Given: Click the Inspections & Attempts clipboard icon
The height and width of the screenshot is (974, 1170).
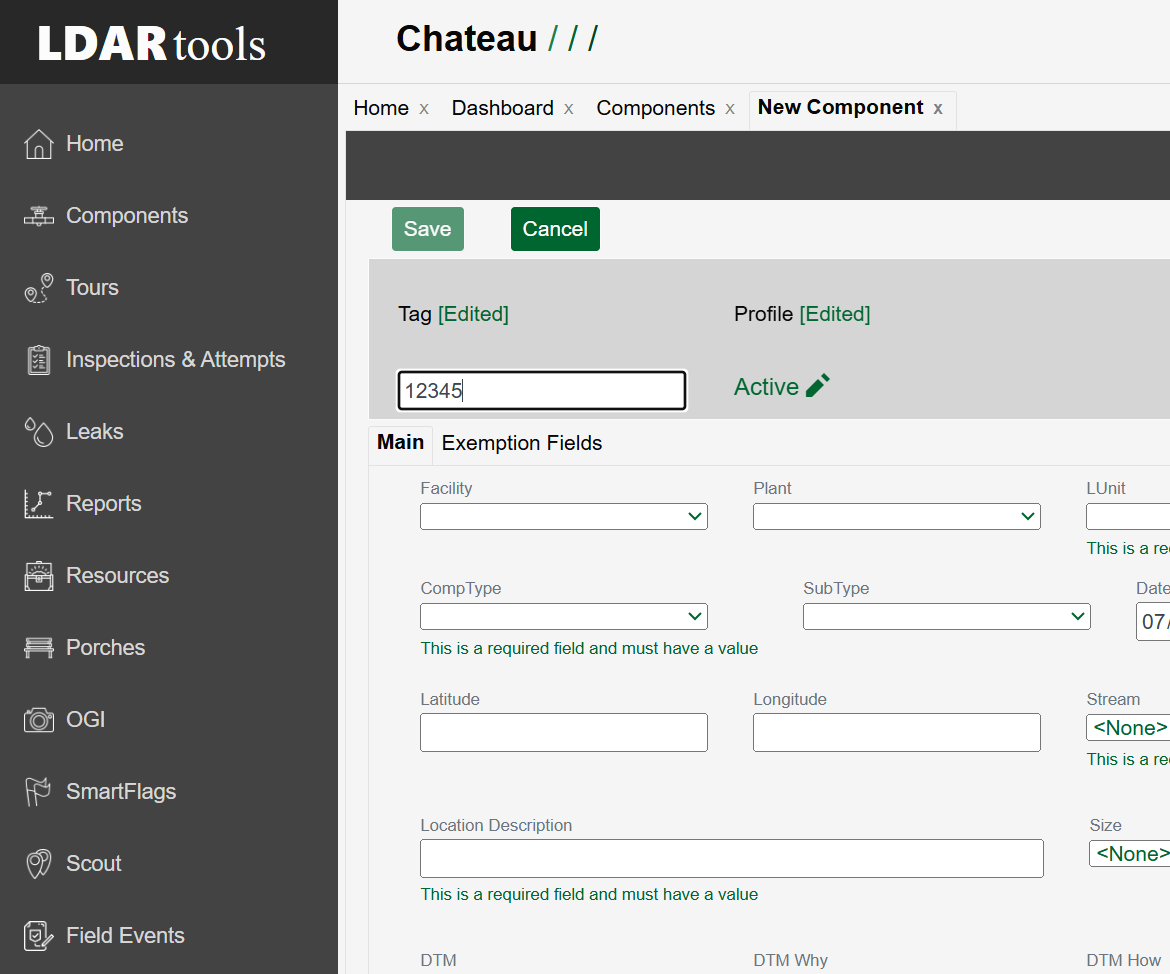Looking at the screenshot, I should [x=38, y=360].
